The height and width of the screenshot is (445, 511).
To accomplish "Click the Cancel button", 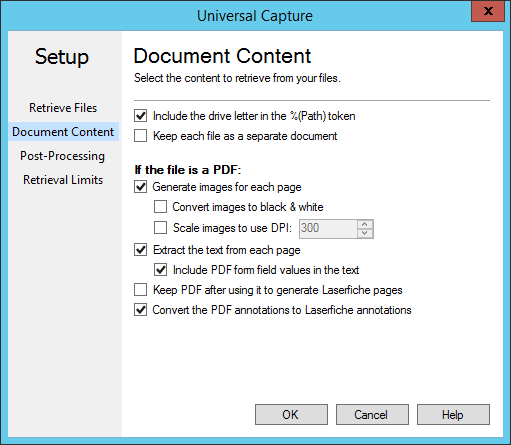I will pos(372,415).
